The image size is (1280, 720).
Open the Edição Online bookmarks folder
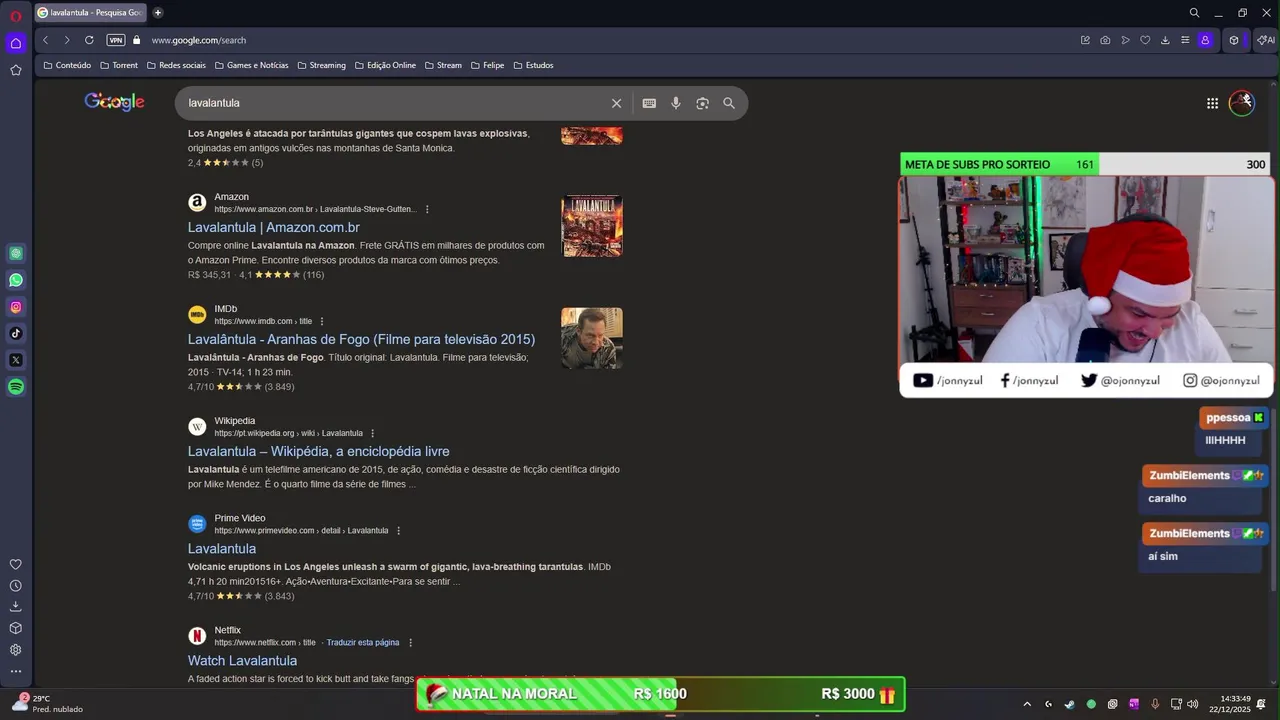pos(385,65)
